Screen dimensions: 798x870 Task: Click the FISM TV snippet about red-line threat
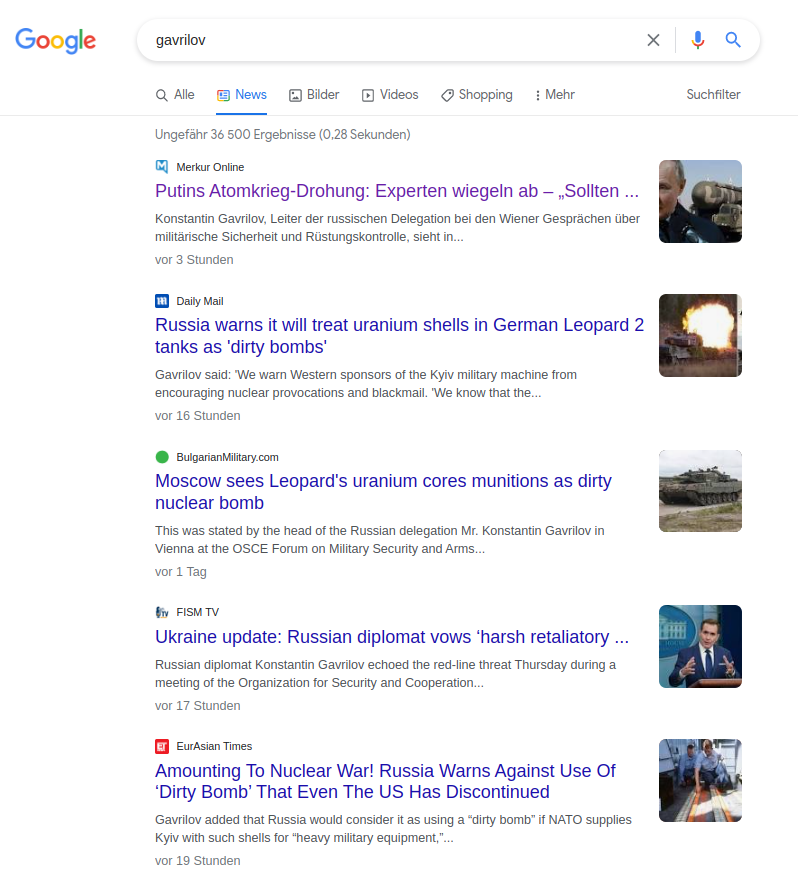click(x=385, y=674)
